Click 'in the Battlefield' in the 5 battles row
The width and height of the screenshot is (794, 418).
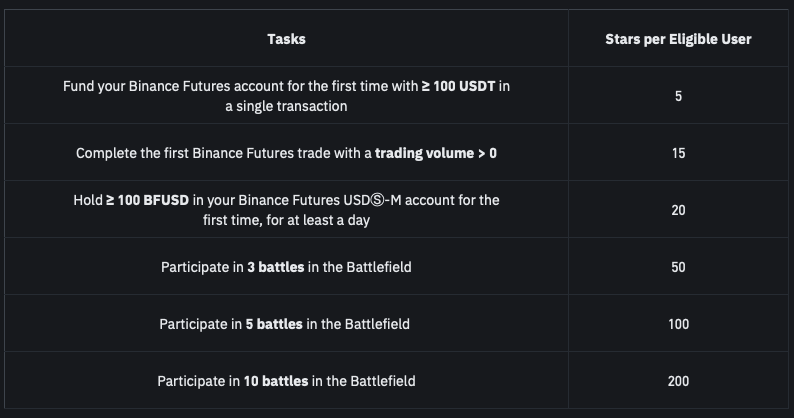pyautogui.click(x=358, y=324)
